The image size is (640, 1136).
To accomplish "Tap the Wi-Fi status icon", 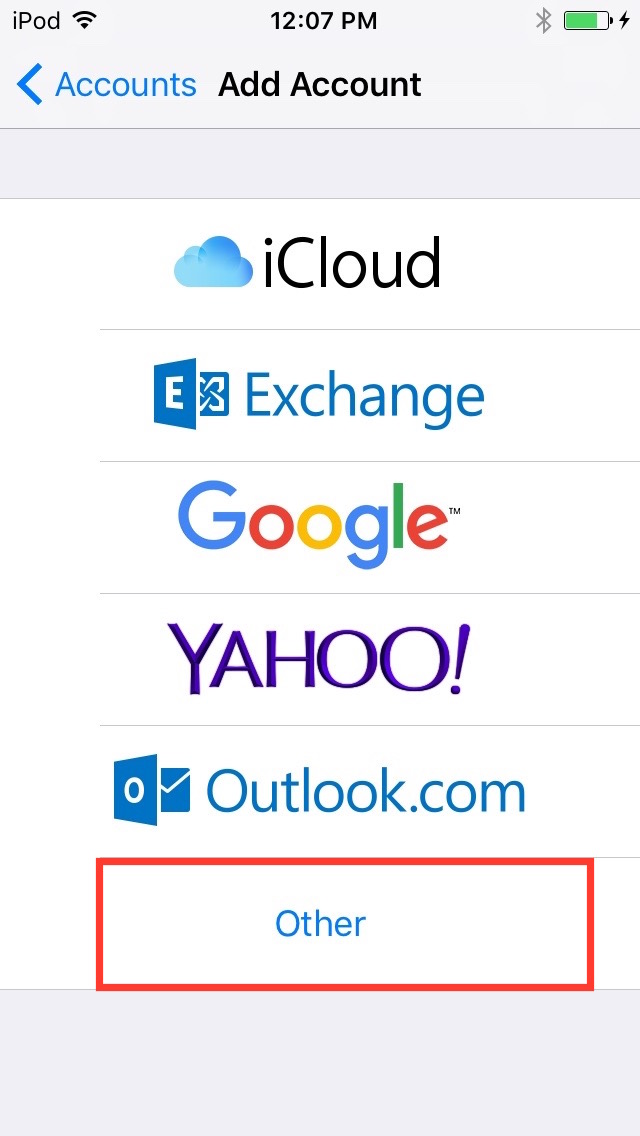I will coord(85,20).
